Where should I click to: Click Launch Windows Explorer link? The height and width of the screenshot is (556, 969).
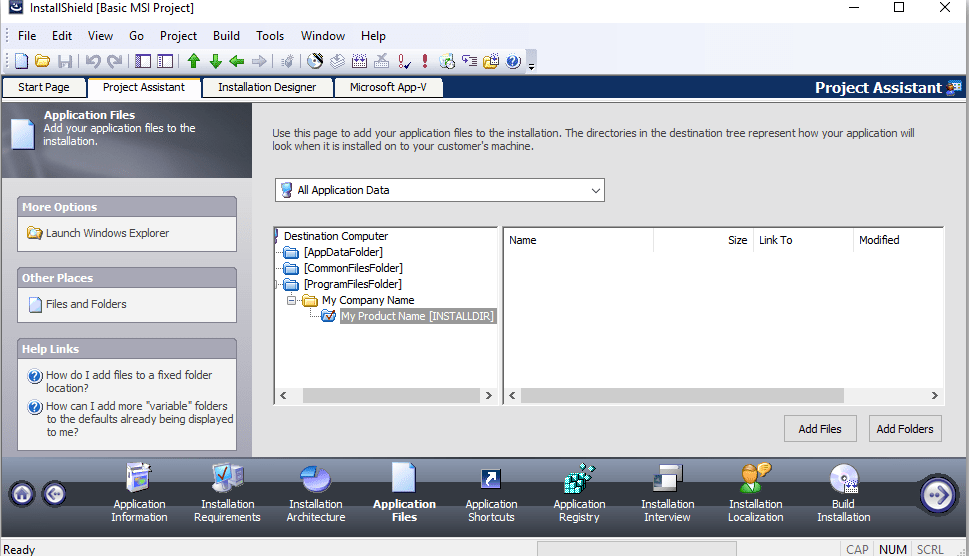[x=107, y=233]
